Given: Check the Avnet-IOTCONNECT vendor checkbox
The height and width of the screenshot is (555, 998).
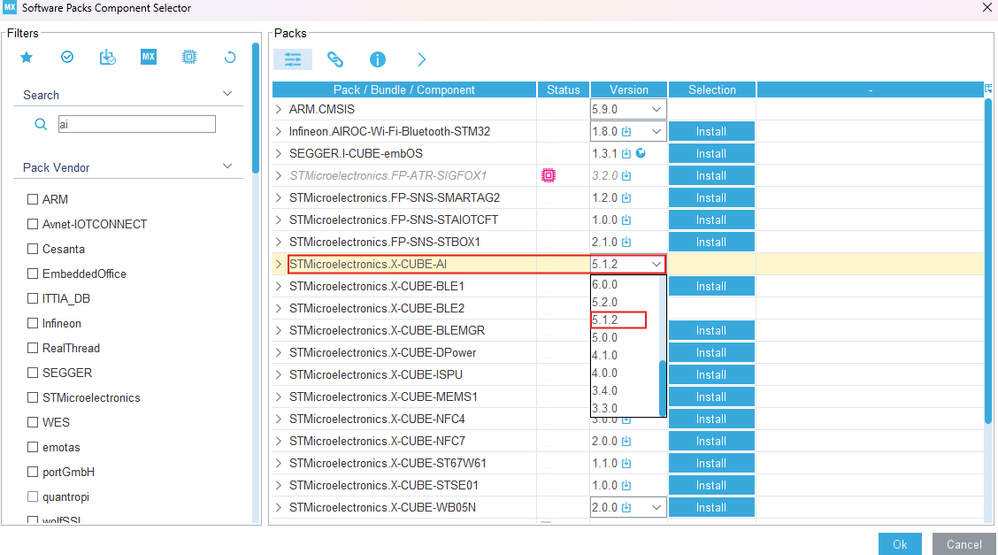Looking at the screenshot, I should point(32,224).
